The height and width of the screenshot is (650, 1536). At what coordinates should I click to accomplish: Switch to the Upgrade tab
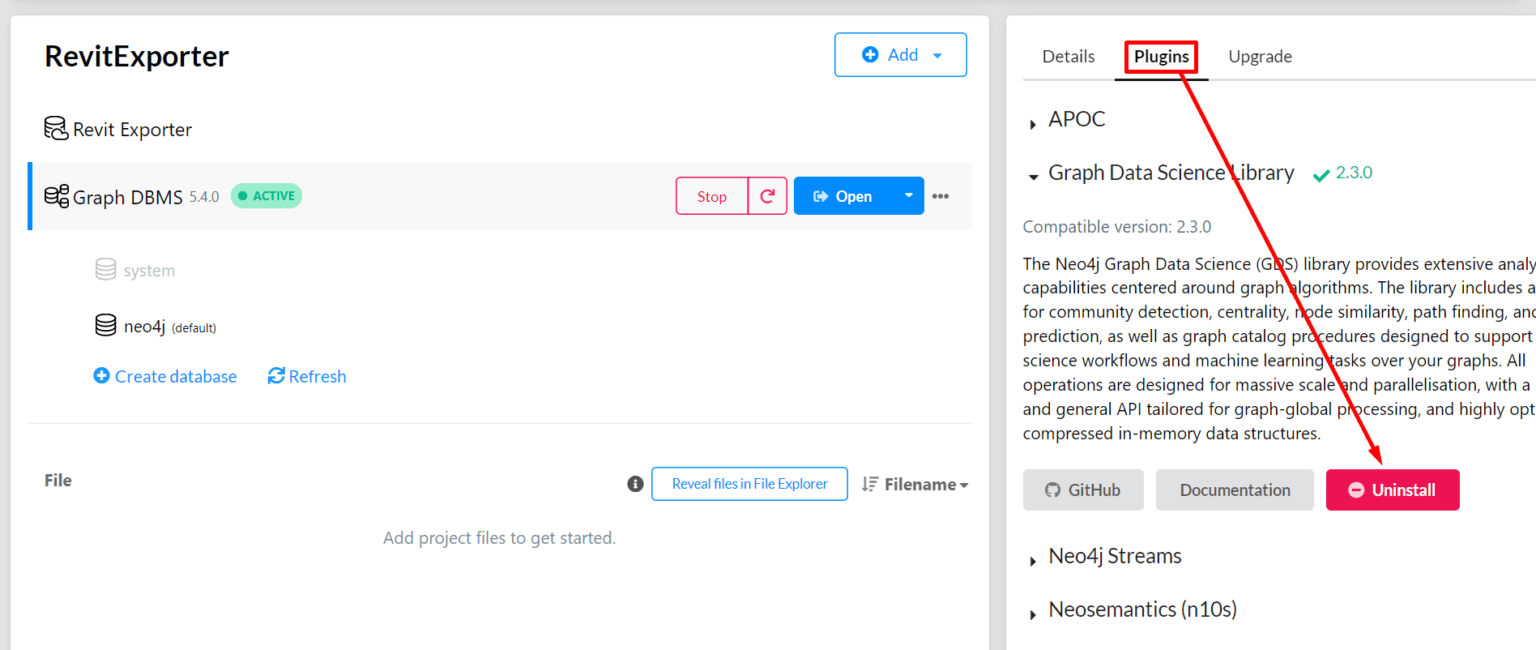click(x=1260, y=57)
